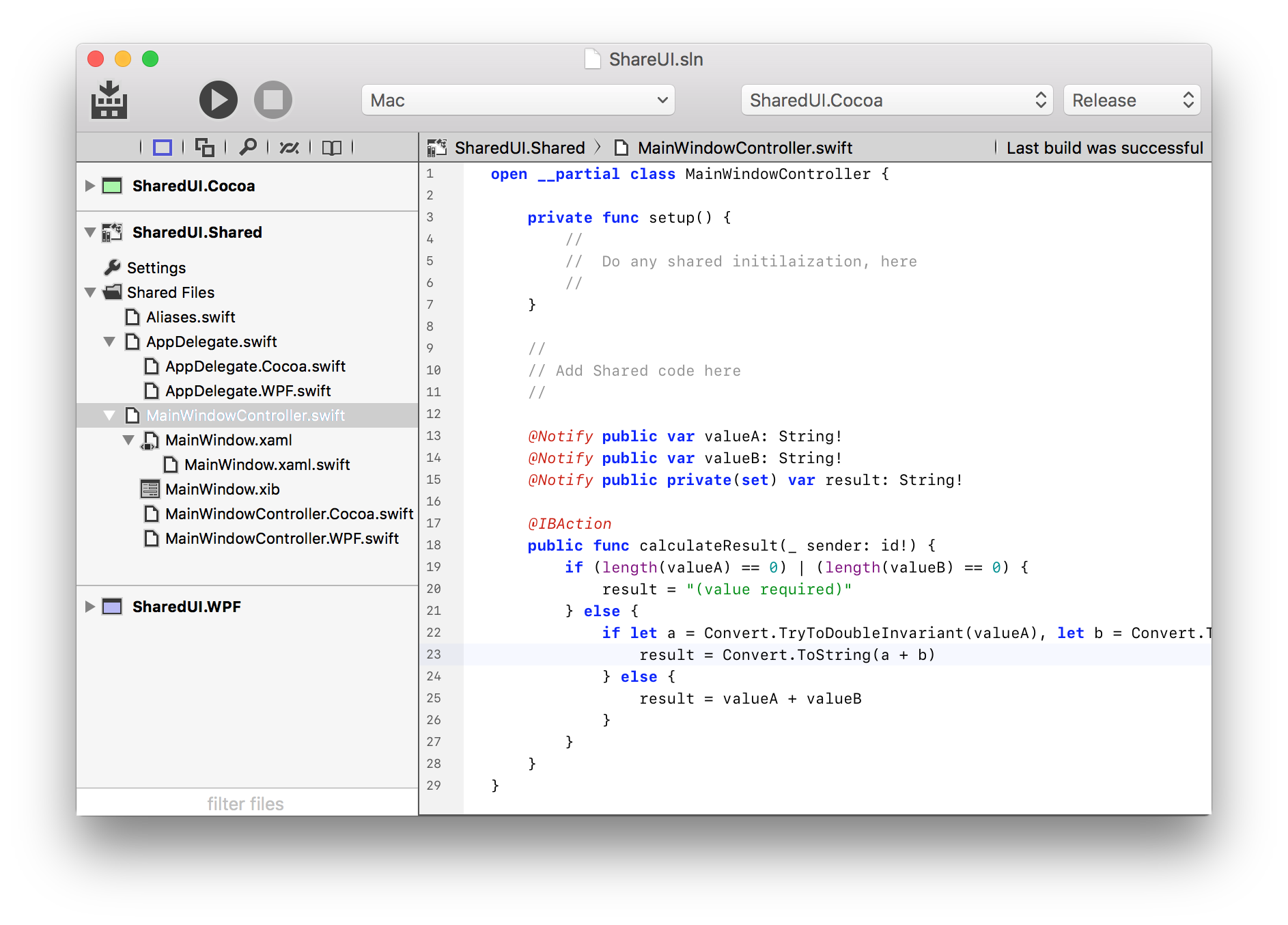Viewport: 1288px width, 925px height.
Task: Click the Last build was successful status
Action: (x=1104, y=148)
